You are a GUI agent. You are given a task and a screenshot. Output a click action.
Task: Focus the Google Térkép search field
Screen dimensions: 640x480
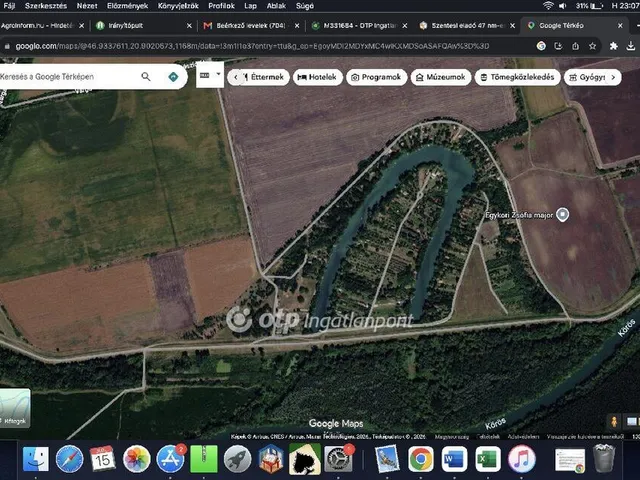[67, 76]
